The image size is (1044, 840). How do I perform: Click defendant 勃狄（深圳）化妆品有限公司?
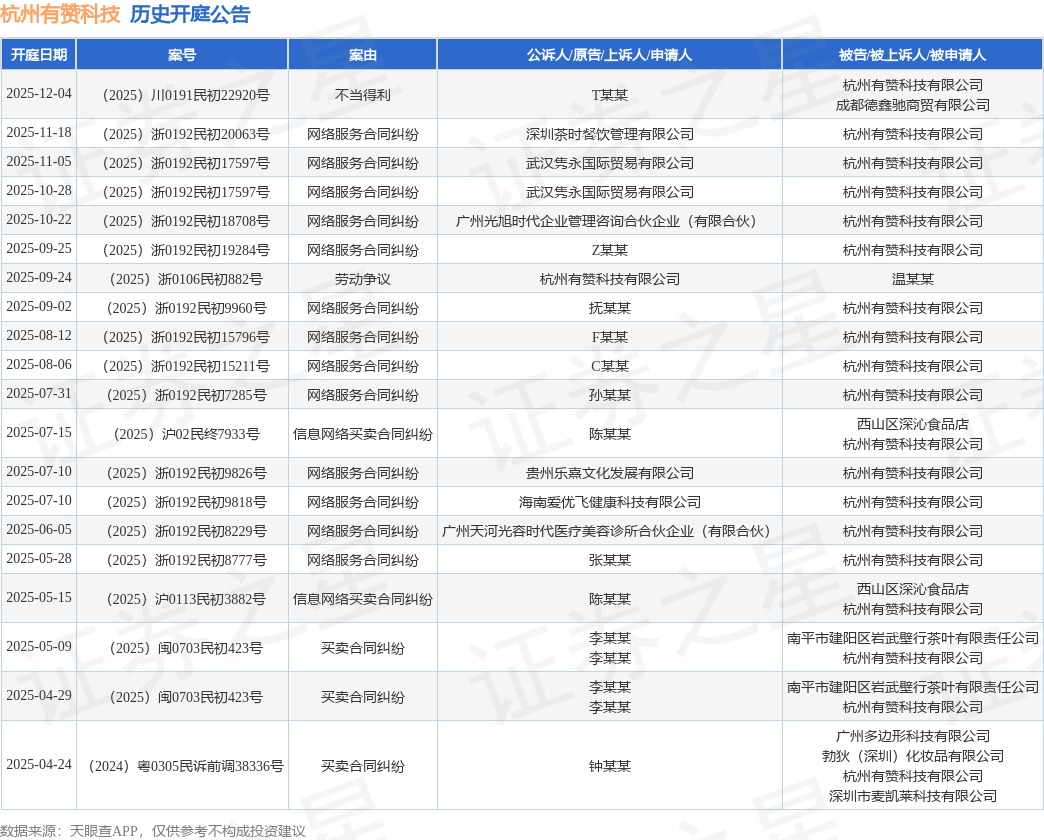pyautogui.click(x=912, y=756)
